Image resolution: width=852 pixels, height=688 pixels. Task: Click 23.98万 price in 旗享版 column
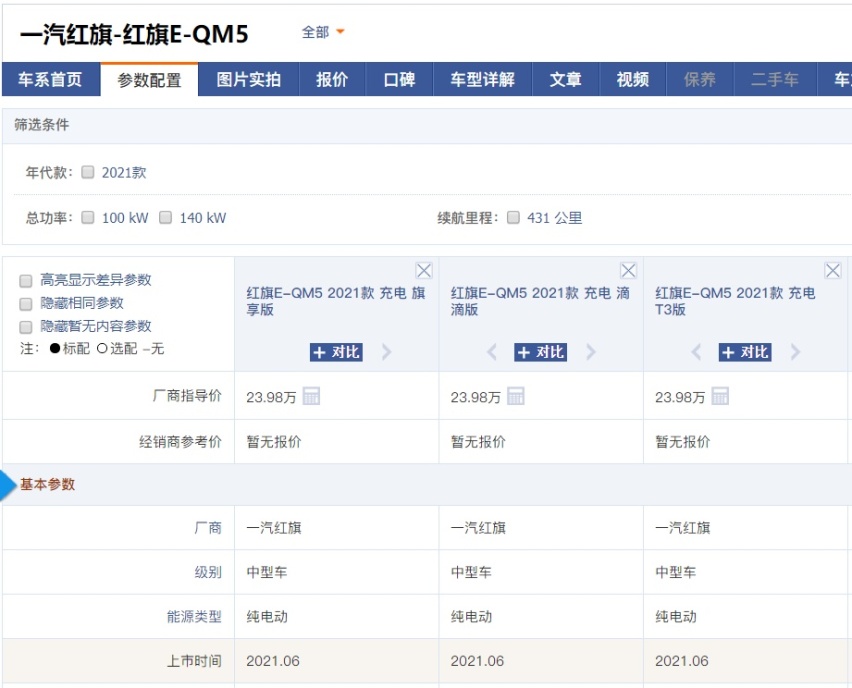tap(271, 397)
